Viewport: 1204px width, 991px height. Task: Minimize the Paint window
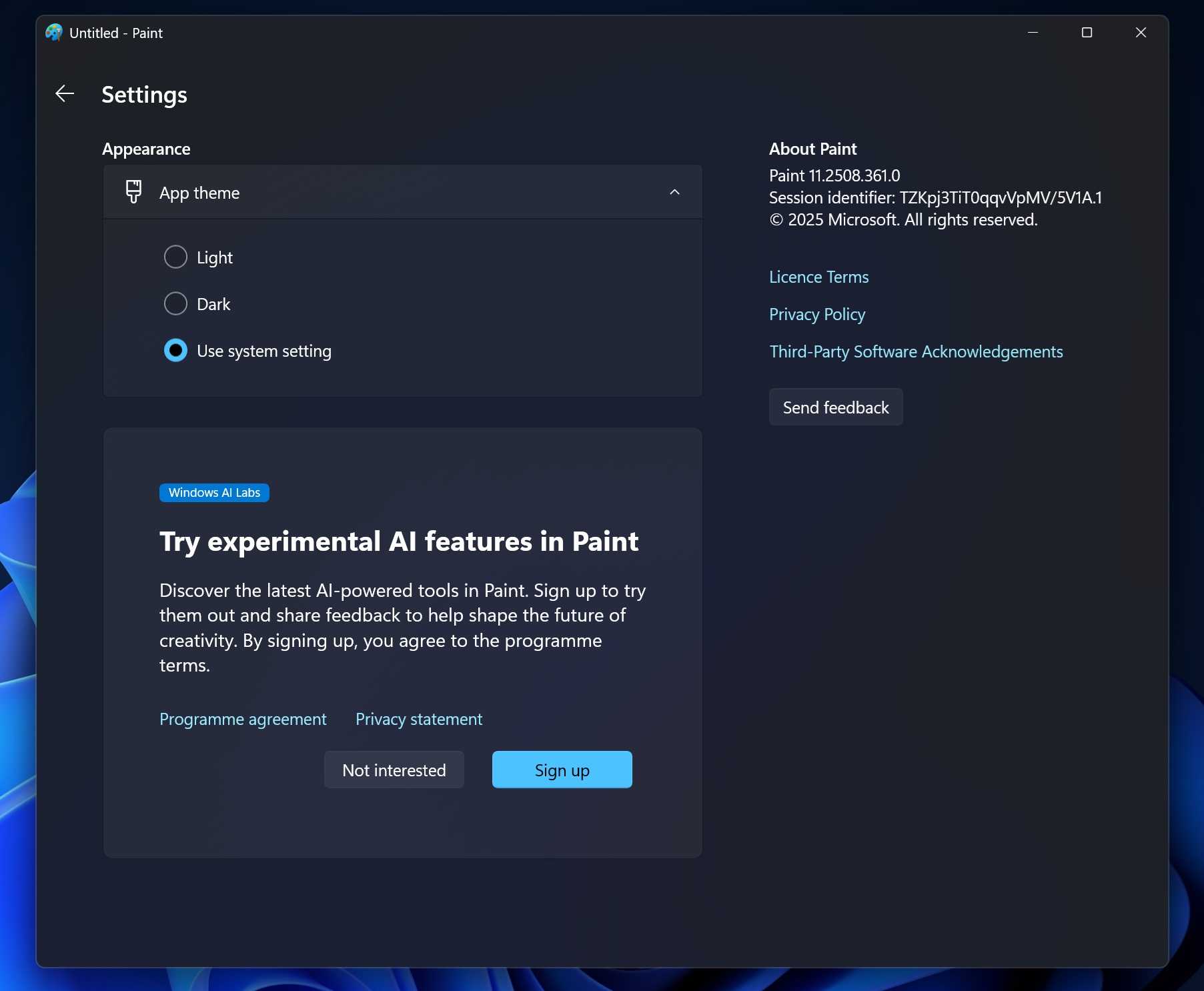(1033, 33)
